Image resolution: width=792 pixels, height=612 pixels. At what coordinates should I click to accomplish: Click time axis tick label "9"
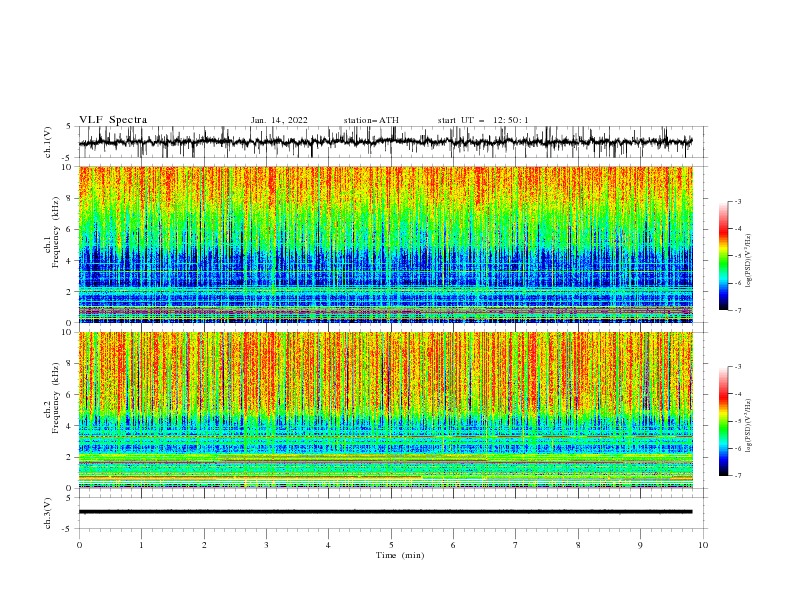[640, 545]
